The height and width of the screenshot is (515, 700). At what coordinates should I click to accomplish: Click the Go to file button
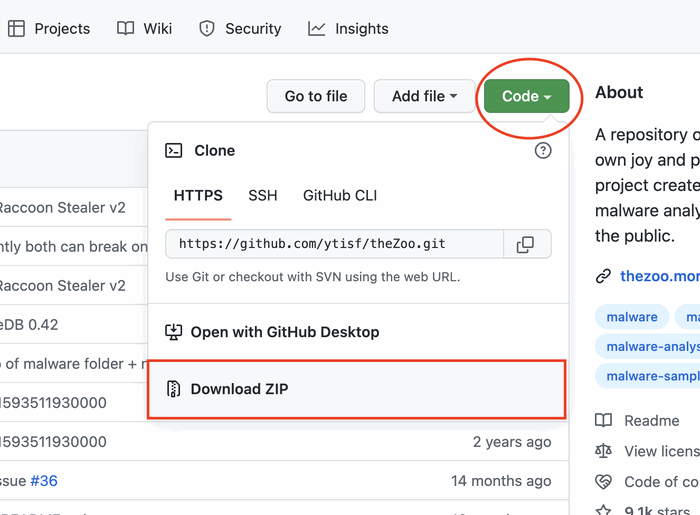(316, 96)
